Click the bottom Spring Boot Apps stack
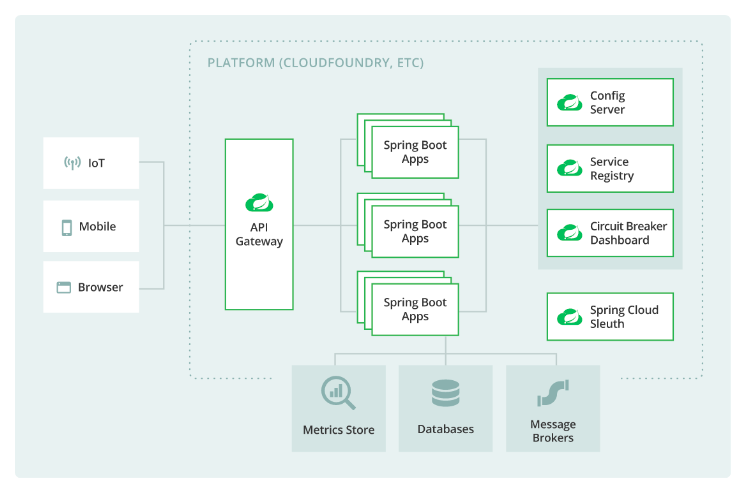This screenshot has height=495, width=747. 408,303
